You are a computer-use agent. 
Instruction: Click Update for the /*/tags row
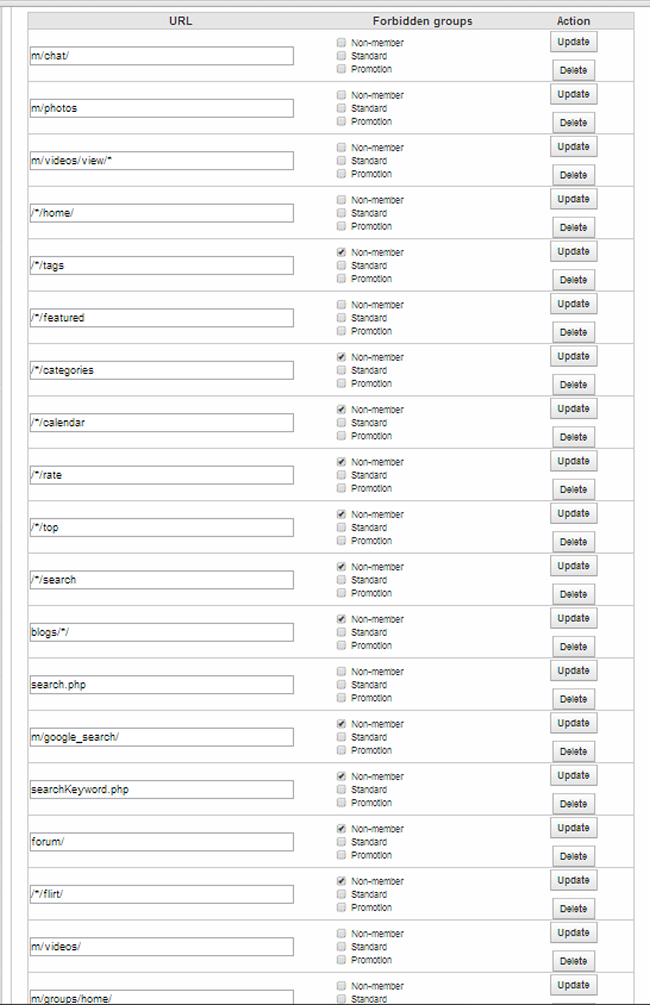573,251
